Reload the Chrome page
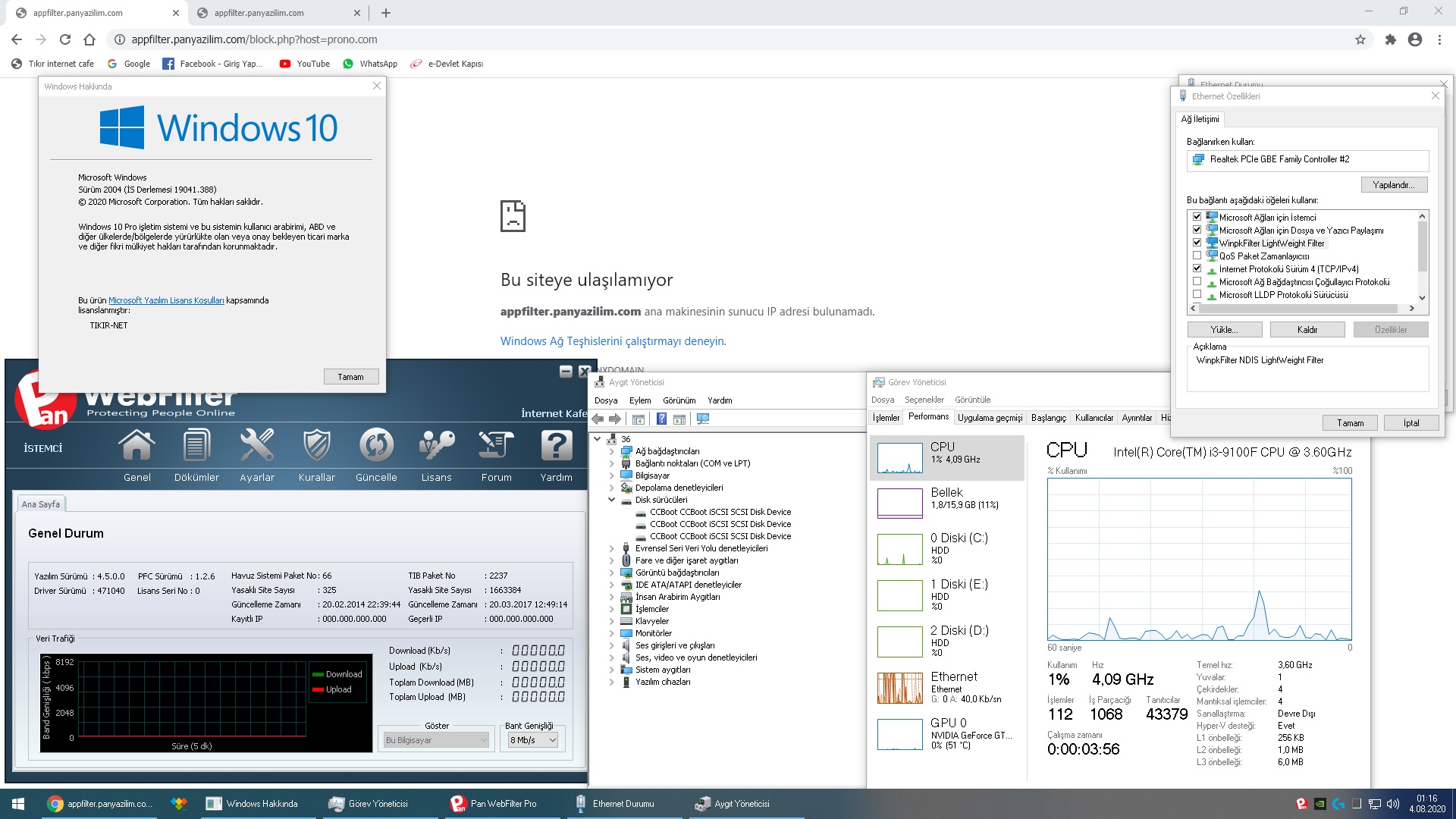This screenshot has height=819, width=1456. pos(65,39)
